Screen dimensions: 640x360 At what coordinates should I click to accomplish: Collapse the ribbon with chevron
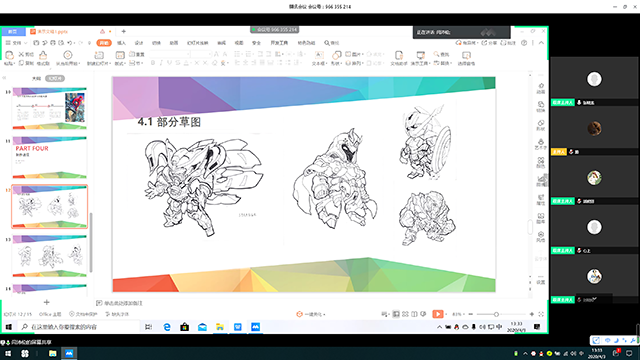point(541,43)
